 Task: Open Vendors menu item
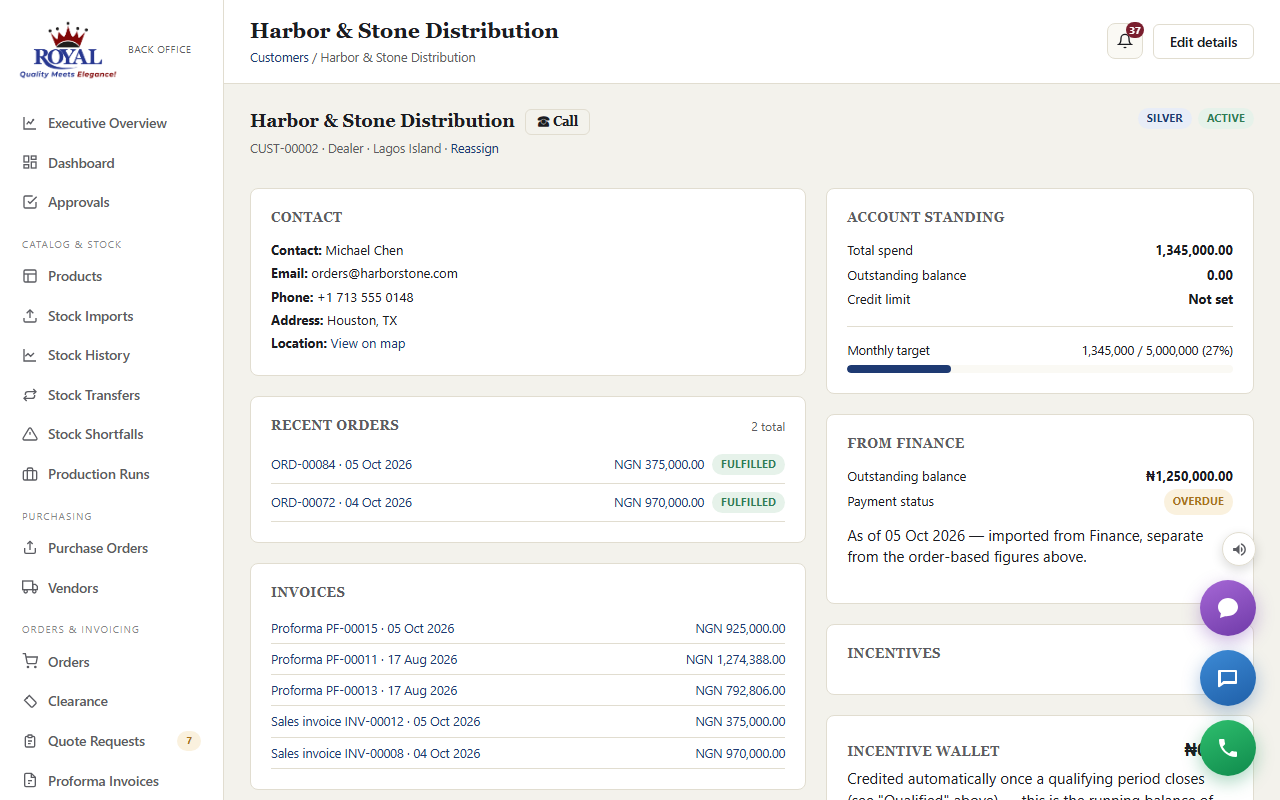tap(112, 588)
